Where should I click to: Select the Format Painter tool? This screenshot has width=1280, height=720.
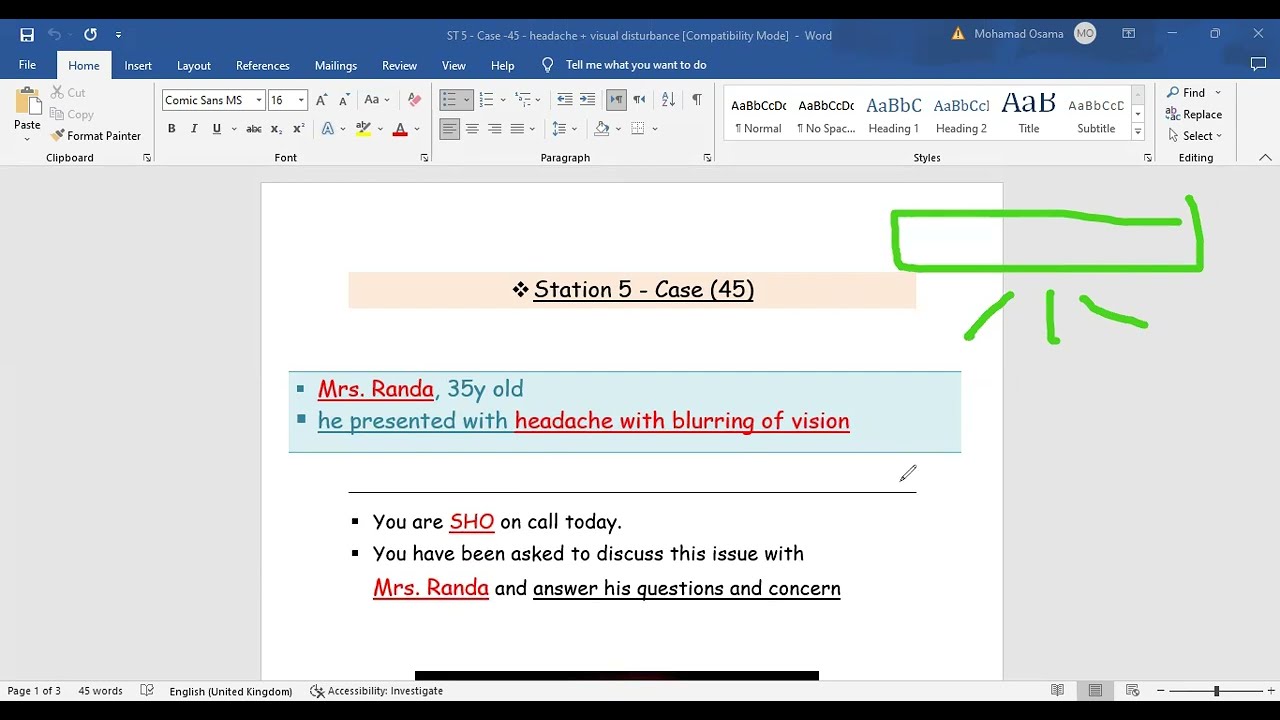pos(96,136)
